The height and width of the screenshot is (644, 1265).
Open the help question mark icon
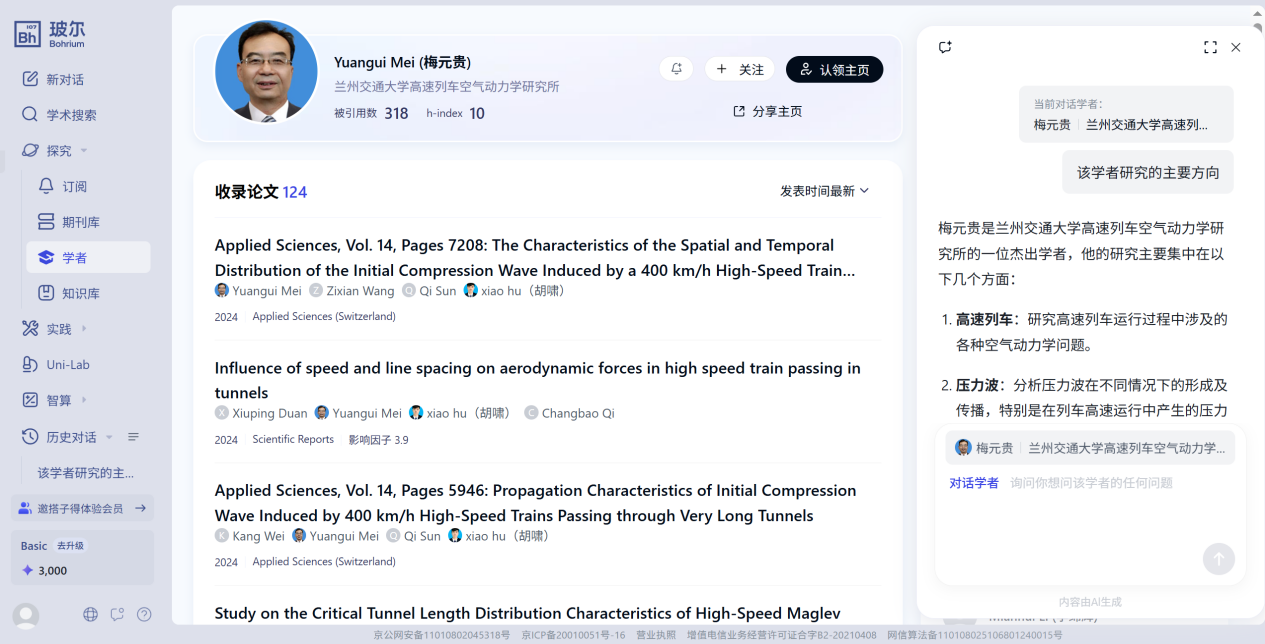point(144,614)
